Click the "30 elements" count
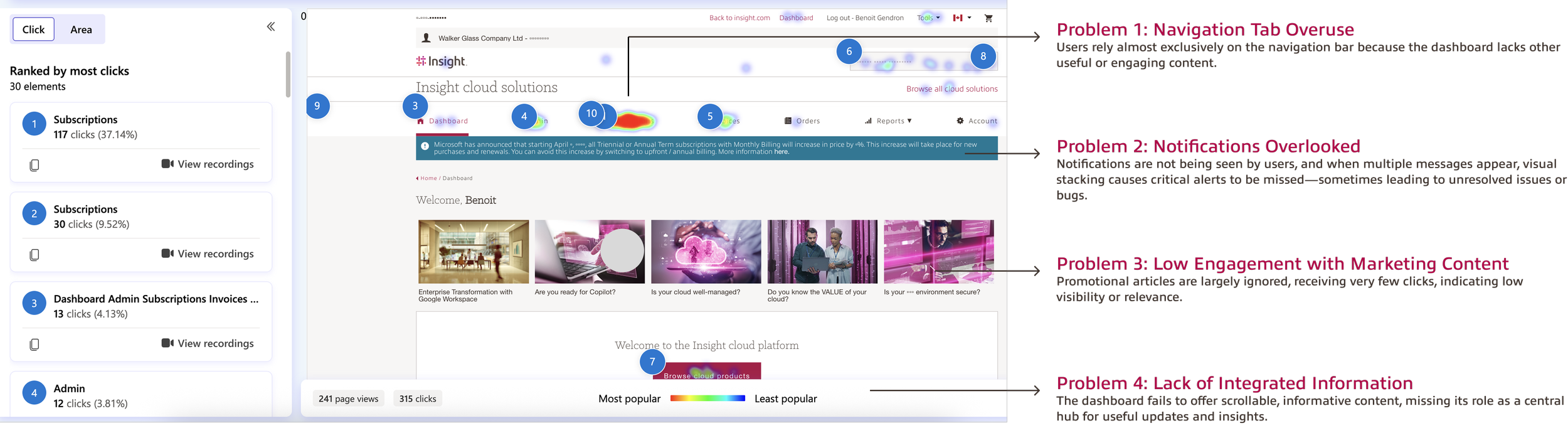The height and width of the screenshot is (428, 1568). 38,87
